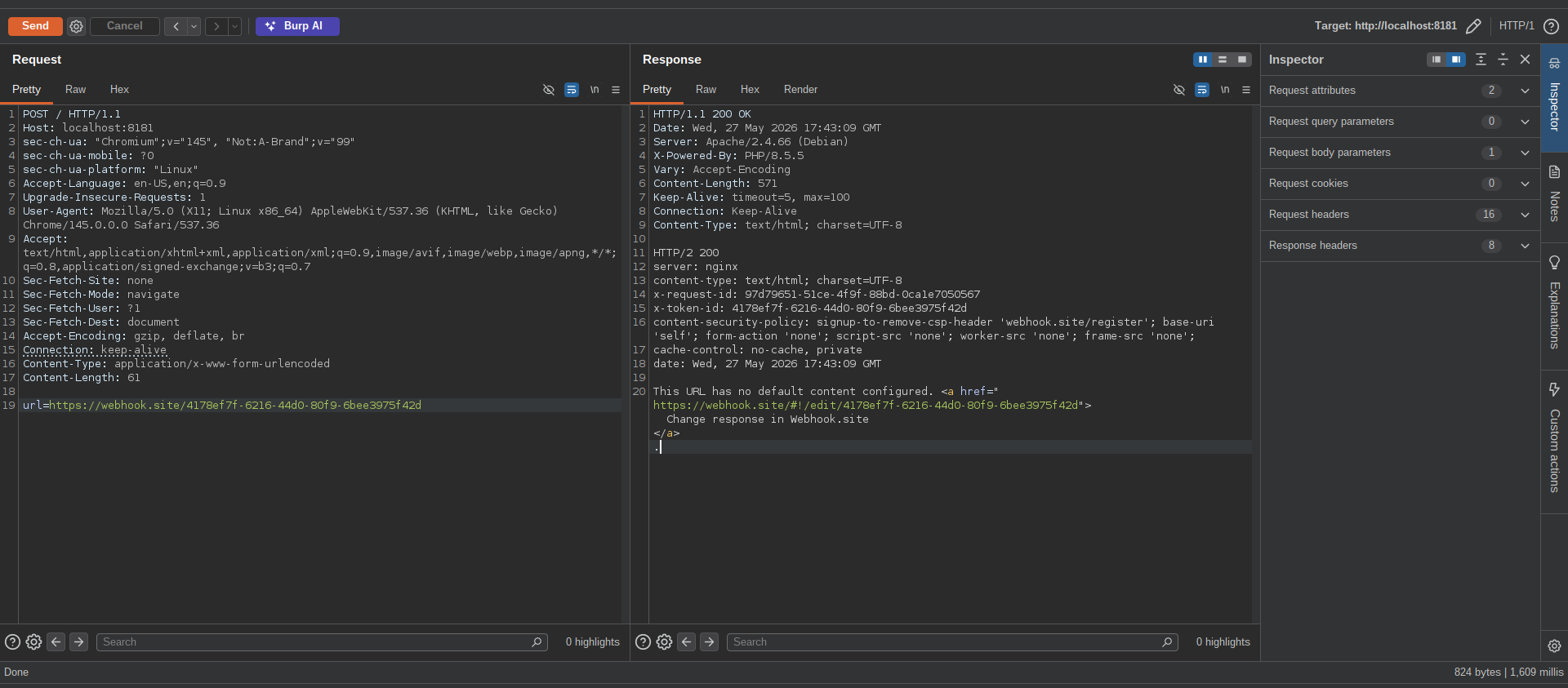Switch to side-by-side request/response layout
The width and height of the screenshot is (1568, 688).
click(x=1202, y=60)
